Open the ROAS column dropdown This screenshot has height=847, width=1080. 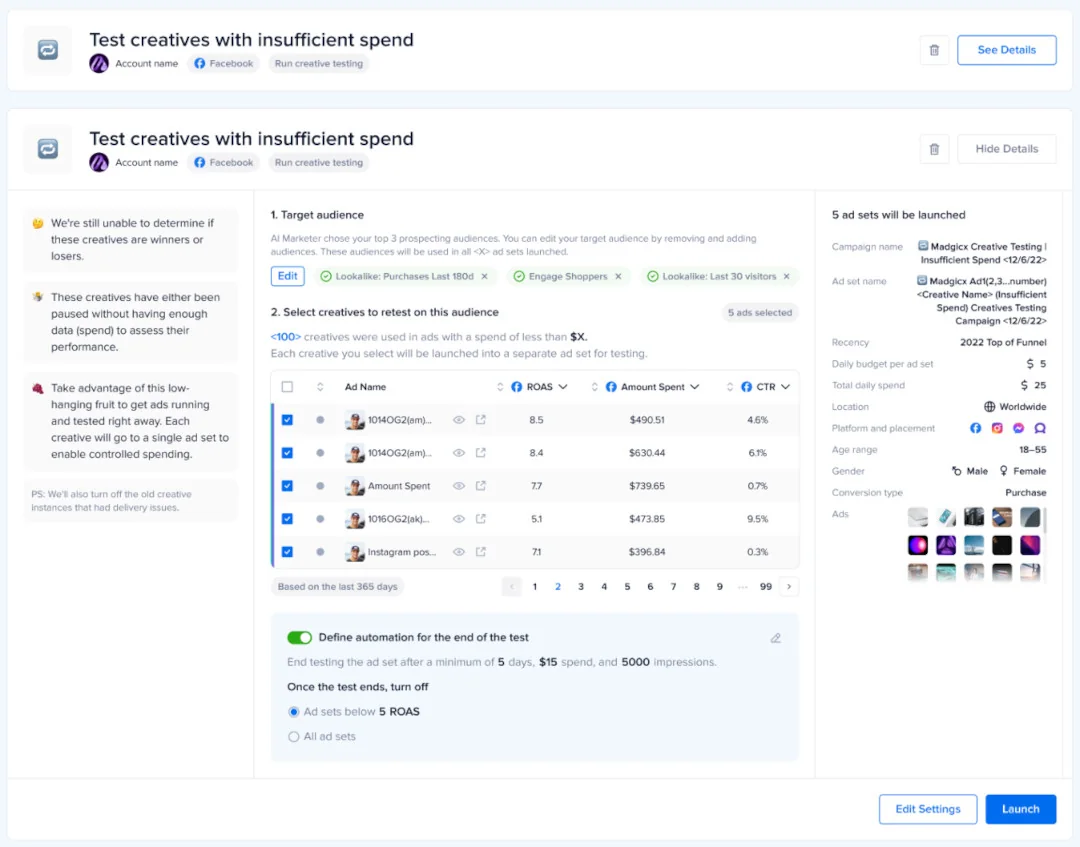563,387
